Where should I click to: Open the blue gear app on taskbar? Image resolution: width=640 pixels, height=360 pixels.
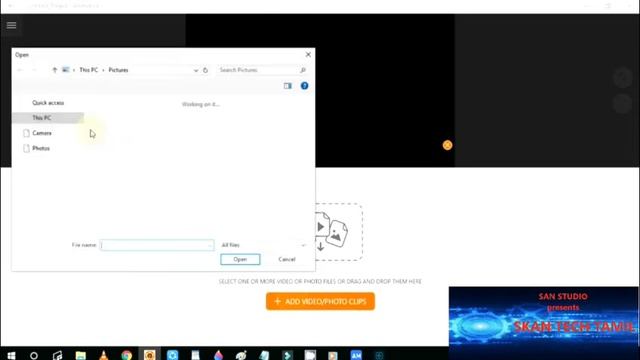tap(172, 355)
